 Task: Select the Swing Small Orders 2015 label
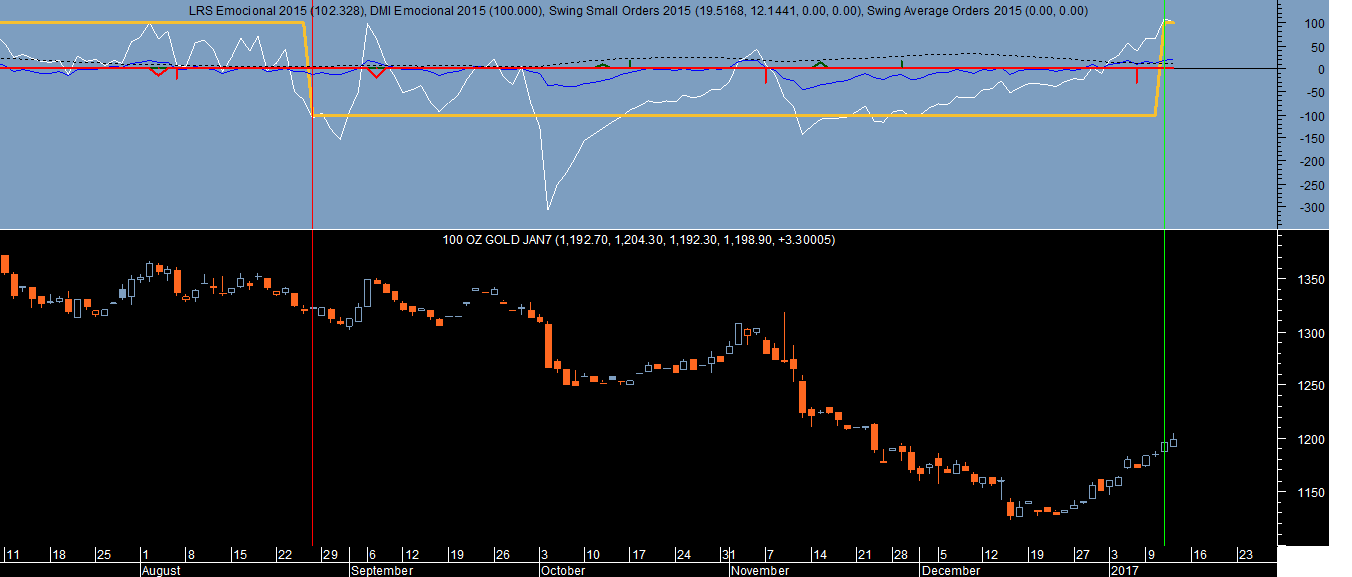706,10
